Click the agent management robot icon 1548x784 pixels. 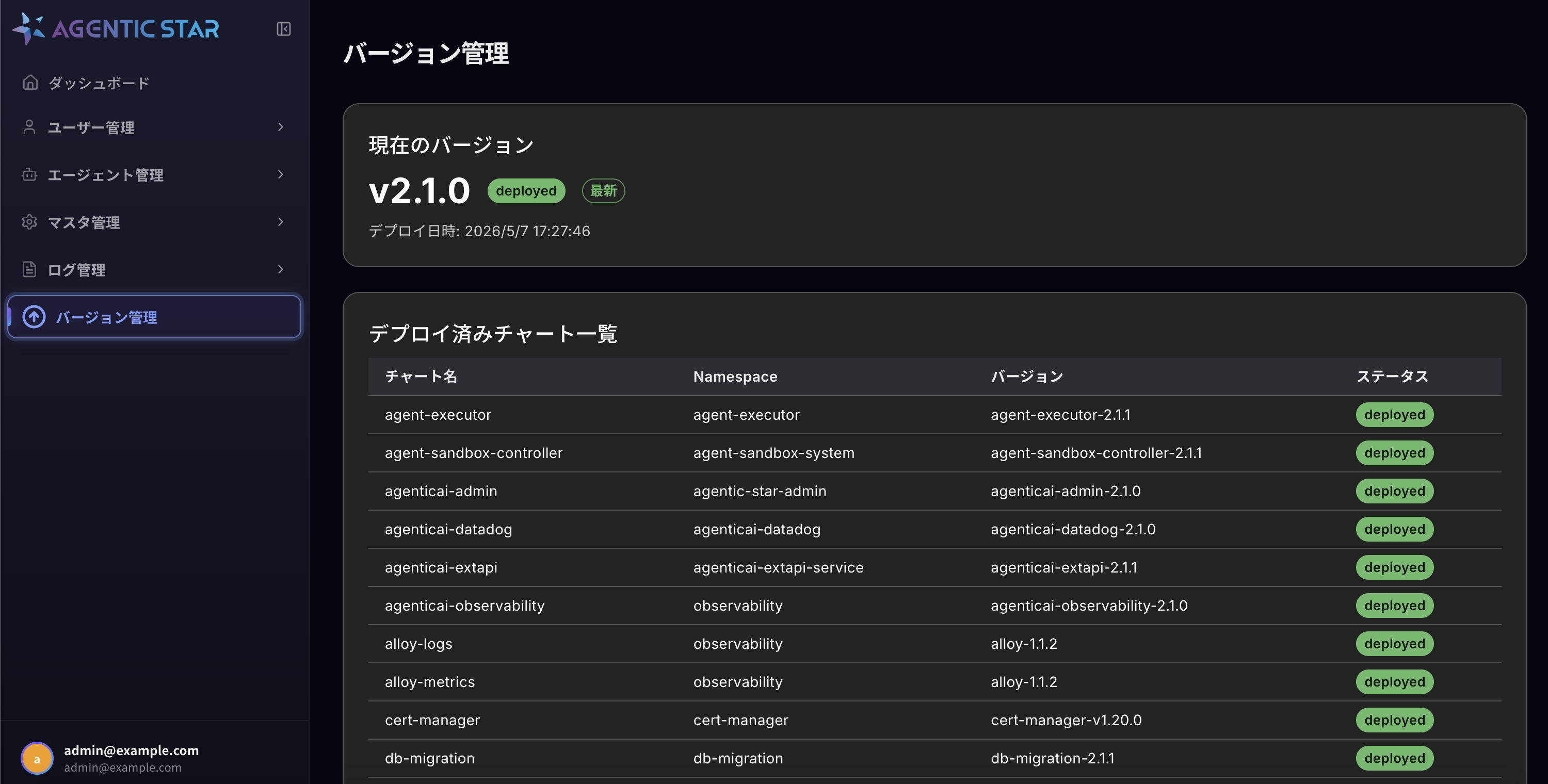[29, 174]
